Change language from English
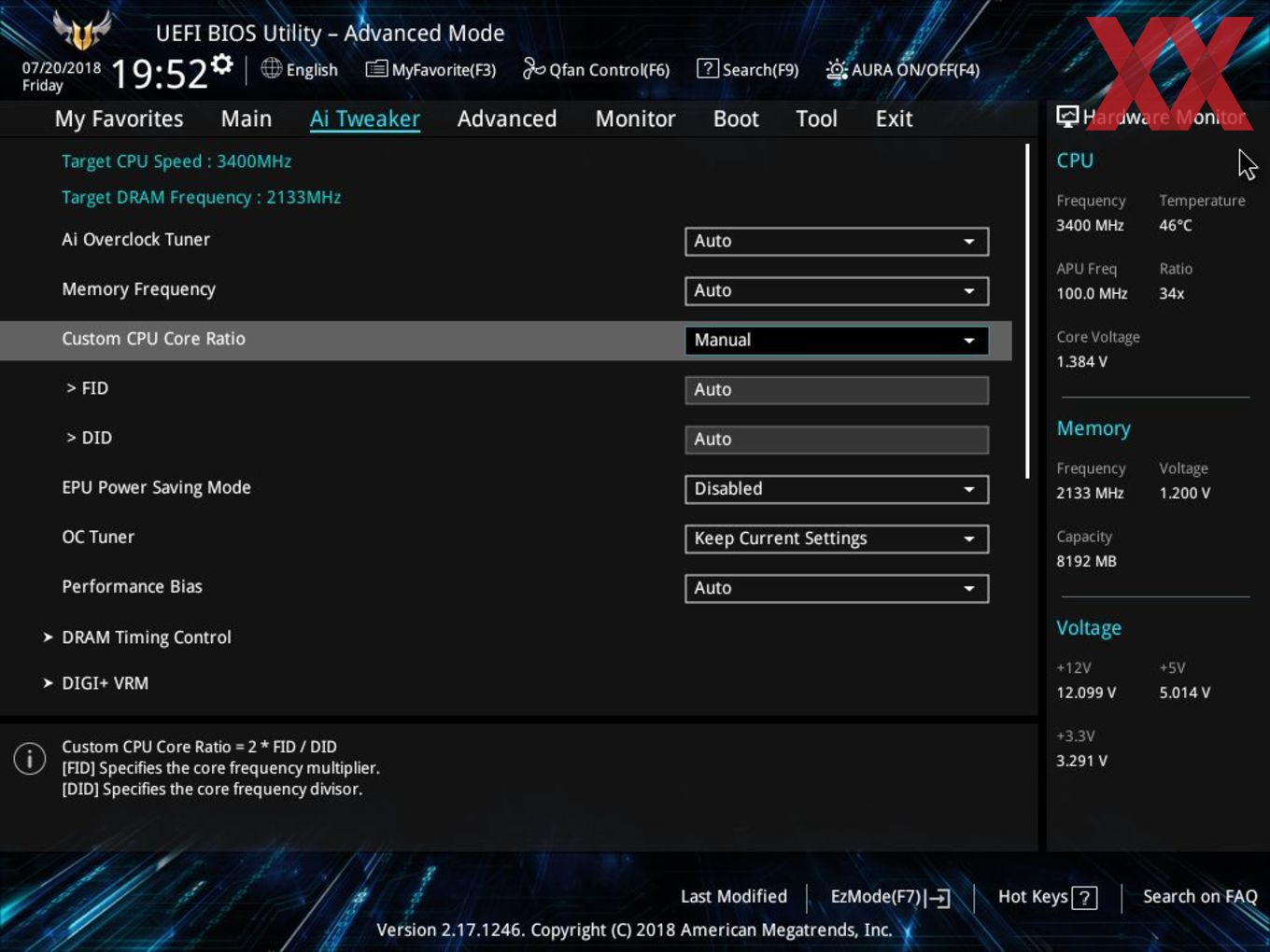 click(312, 70)
